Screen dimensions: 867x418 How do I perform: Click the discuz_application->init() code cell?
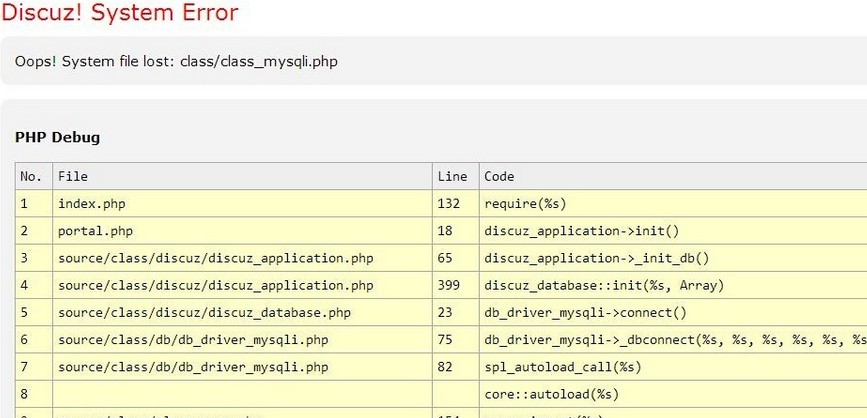click(x=580, y=231)
